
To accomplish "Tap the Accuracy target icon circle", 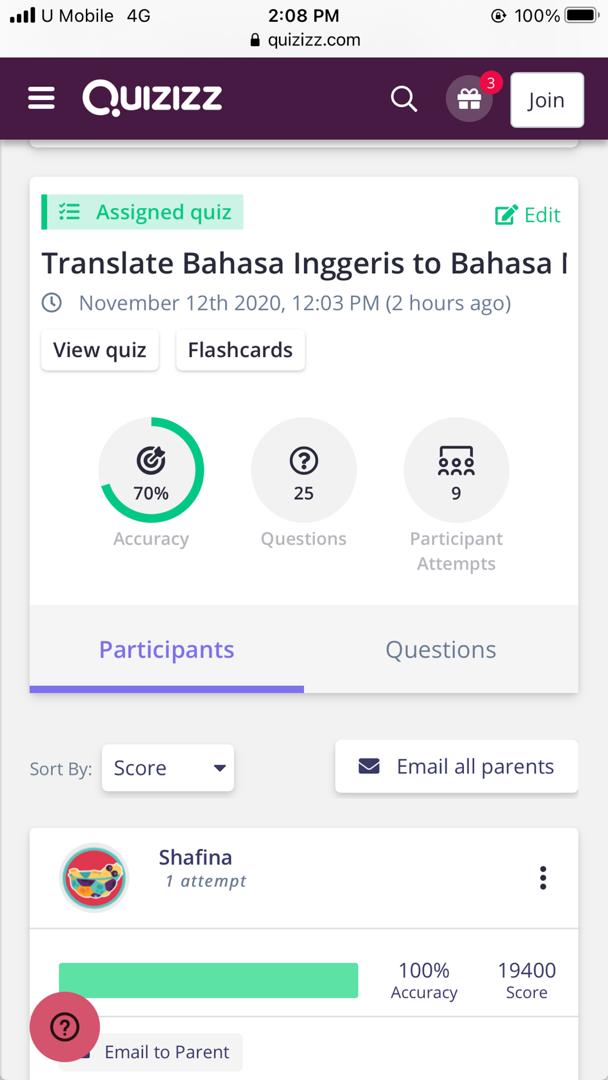I will pos(151,470).
